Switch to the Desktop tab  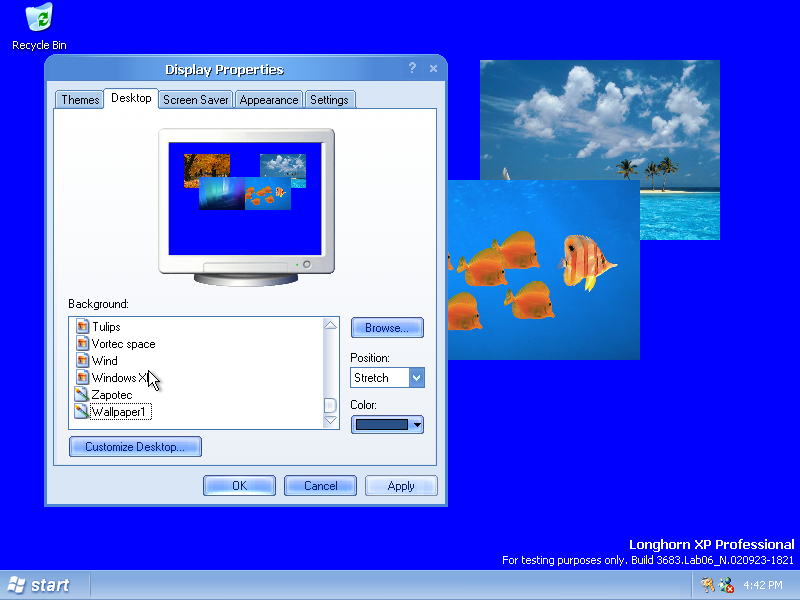point(131,98)
